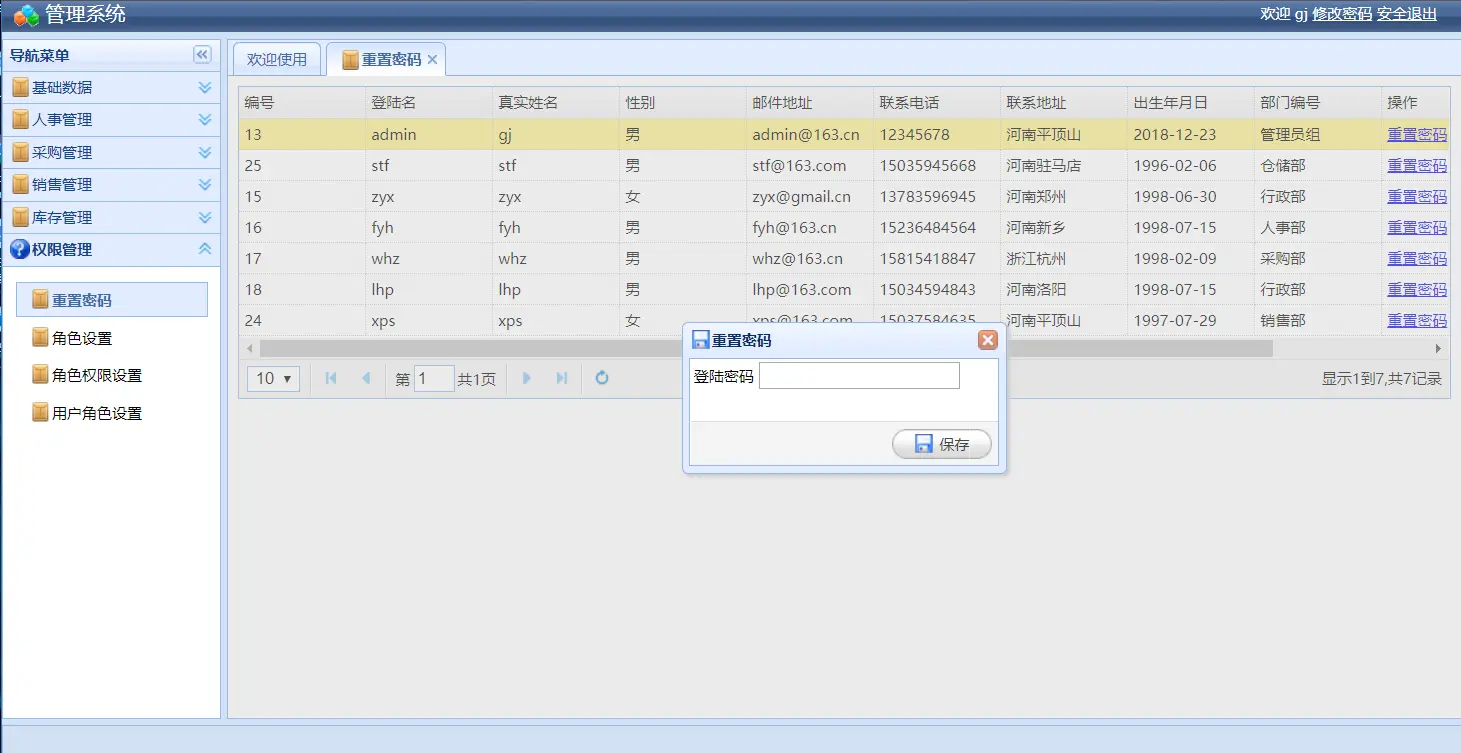Click 重置密码 link for stf row
Image resolution: width=1461 pixels, height=753 pixels.
click(x=1417, y=165)
